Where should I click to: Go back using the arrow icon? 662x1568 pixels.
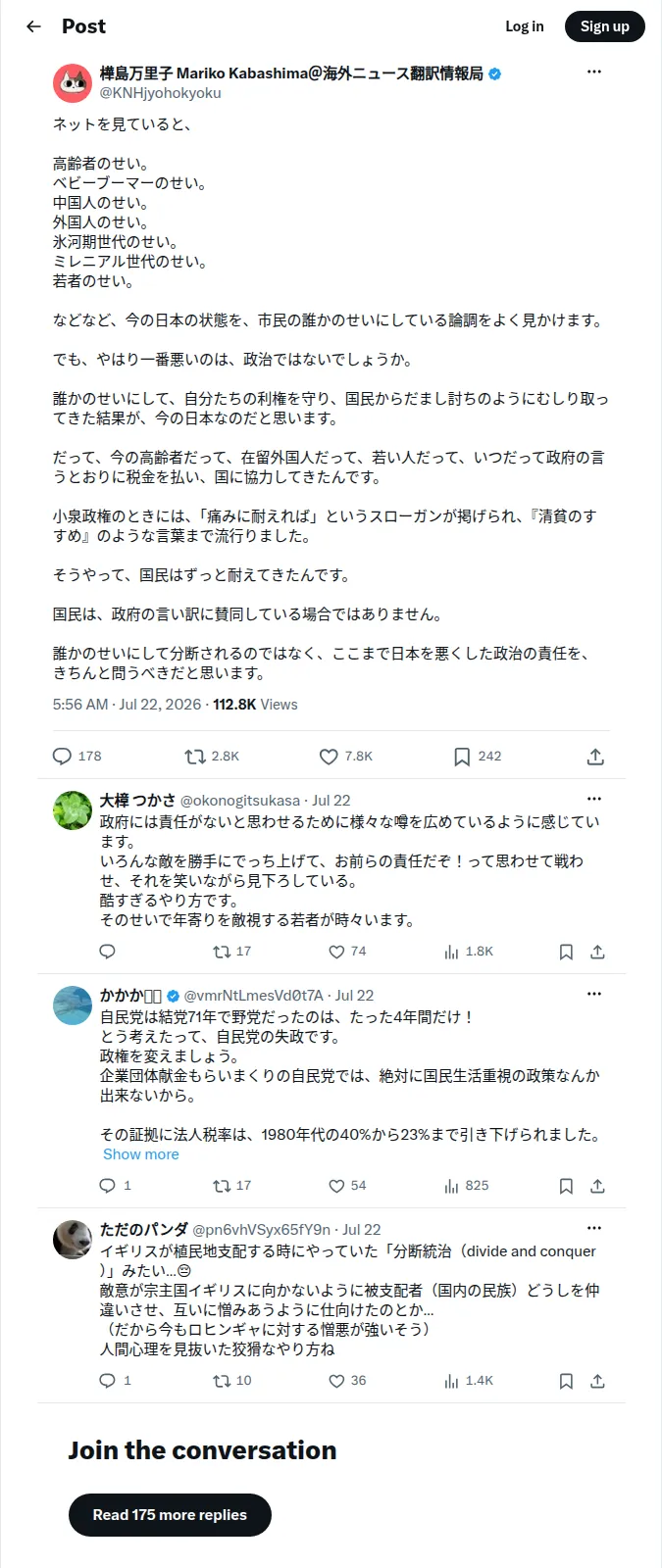[x=33, y=26]
